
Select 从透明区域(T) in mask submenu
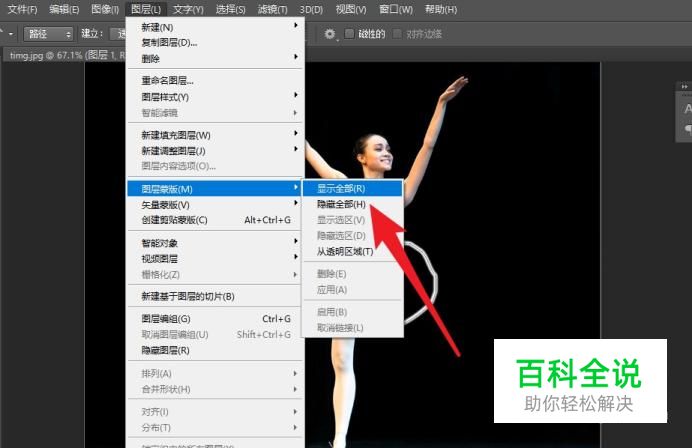pyautogui.click(x=352, y=252)
